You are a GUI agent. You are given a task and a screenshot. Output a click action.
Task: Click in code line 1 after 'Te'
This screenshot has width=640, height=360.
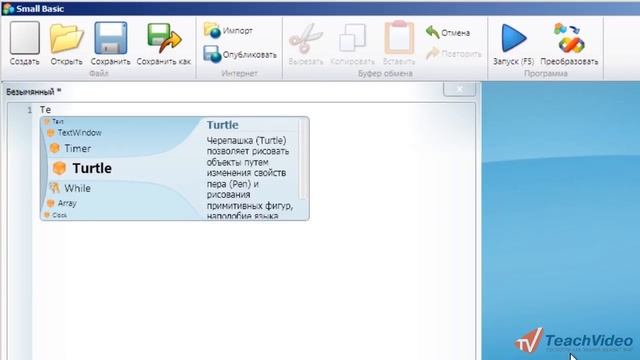pos(52,110)
